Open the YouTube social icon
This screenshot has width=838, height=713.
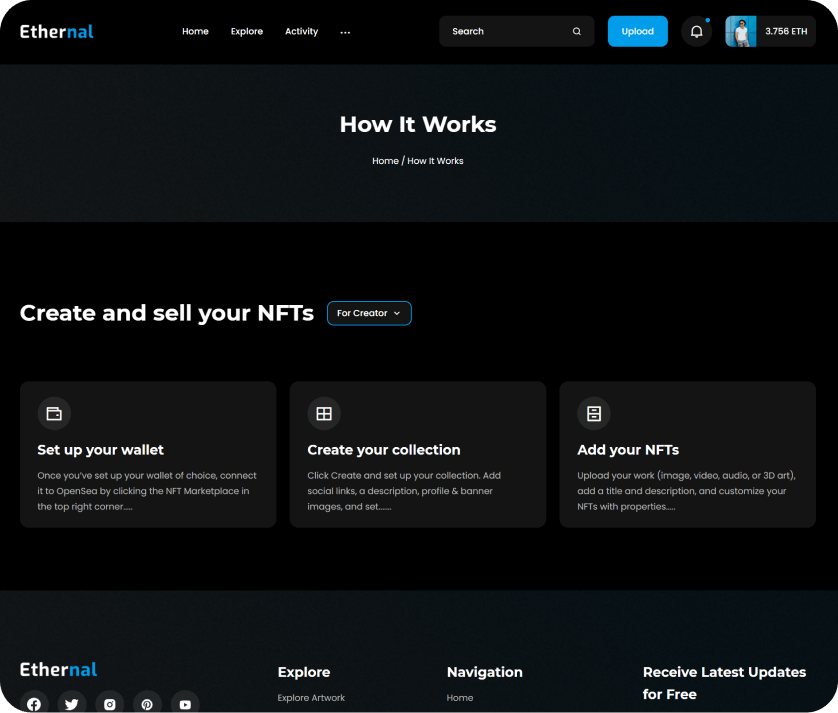pyautogui.click(x=185, y=704)
